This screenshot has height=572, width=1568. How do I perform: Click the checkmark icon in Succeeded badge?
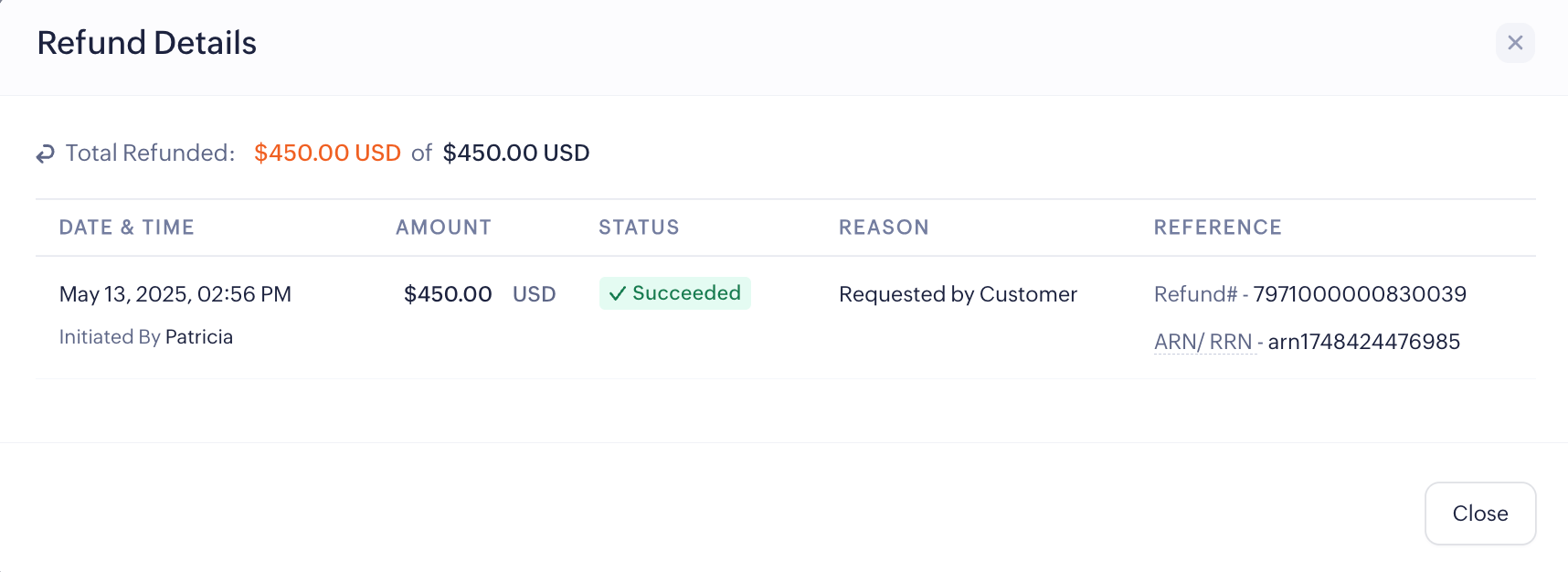pyautogui.click(x=618, y=293)
